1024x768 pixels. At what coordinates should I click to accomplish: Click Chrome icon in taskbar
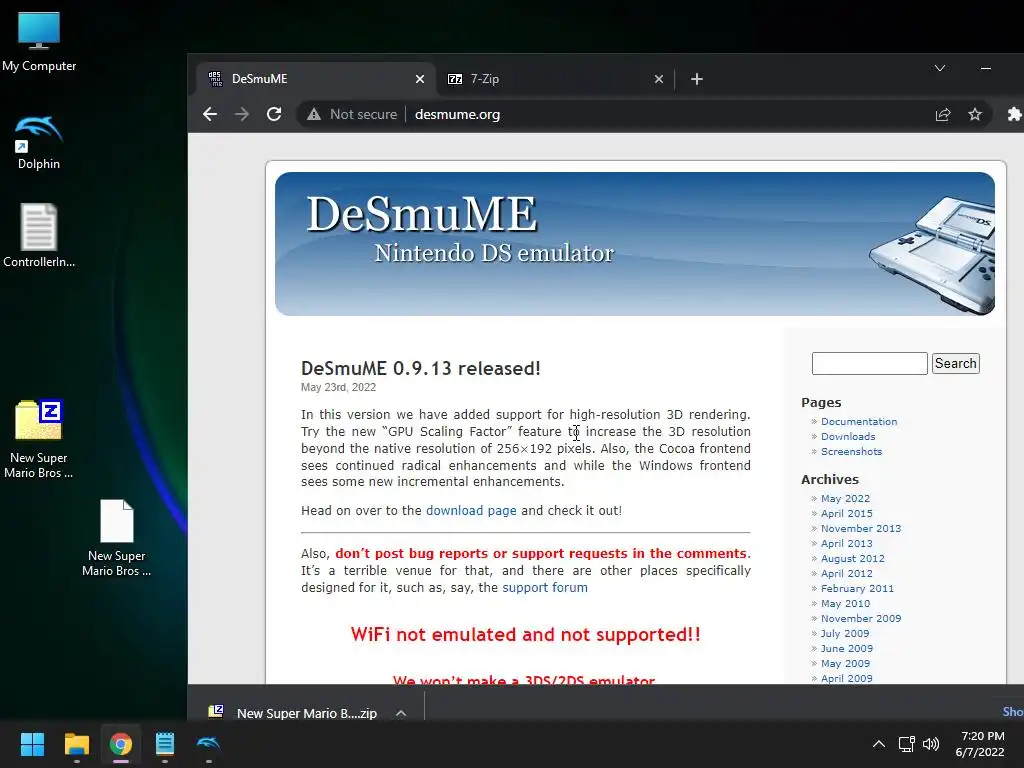pyautogui.click(x=121, y=744)
